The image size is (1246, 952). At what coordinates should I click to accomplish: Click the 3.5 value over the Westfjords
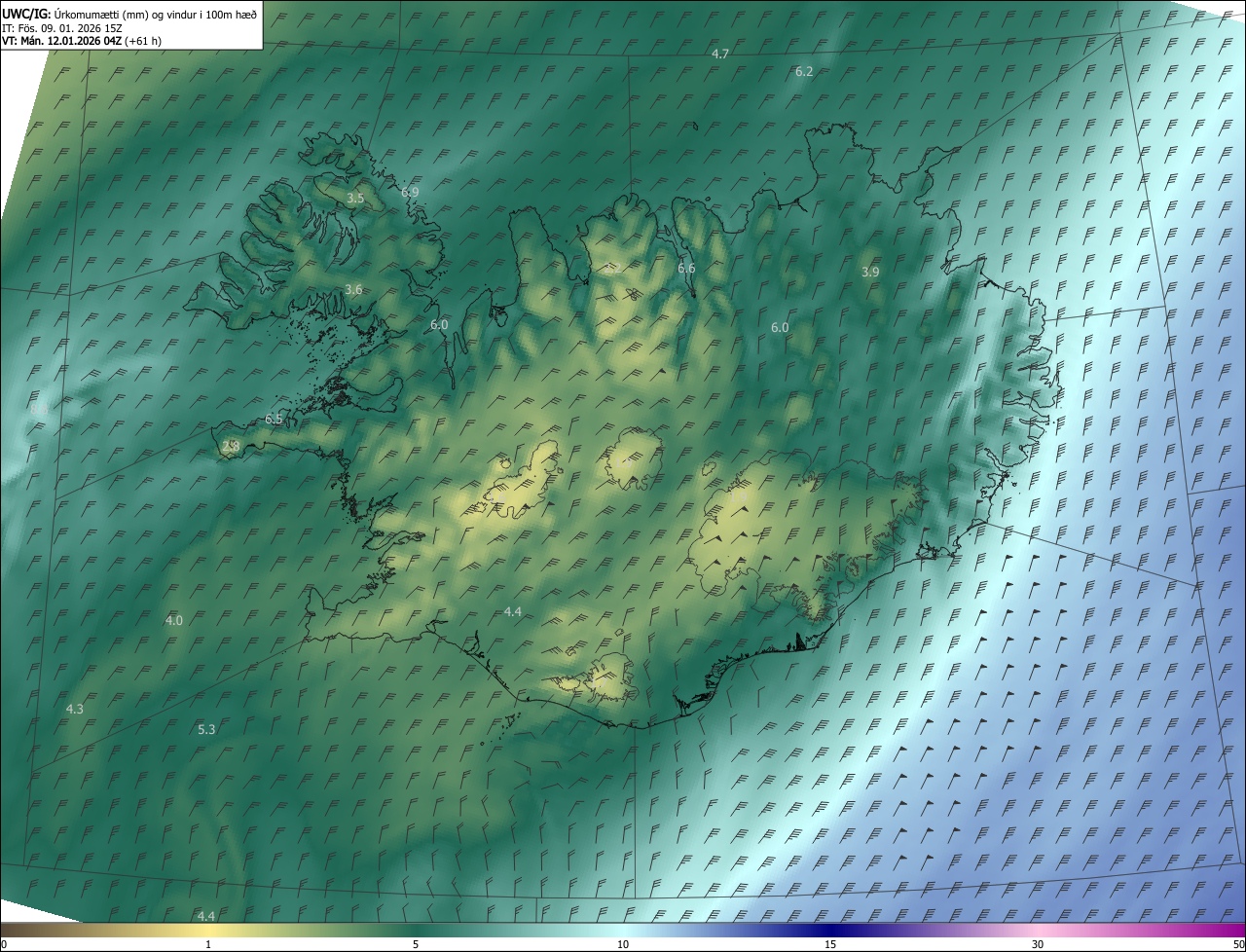(x=355, y=198)
